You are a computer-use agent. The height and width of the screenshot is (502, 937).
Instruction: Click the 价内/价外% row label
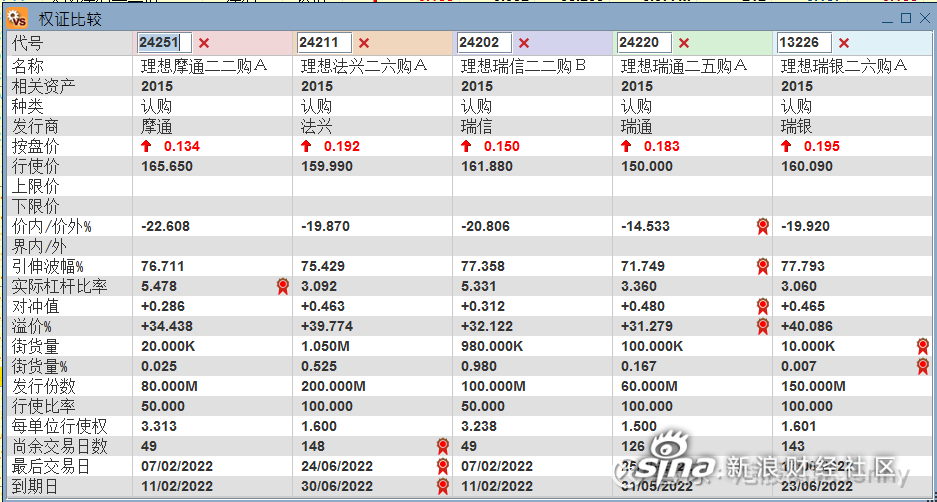point(51,226)
